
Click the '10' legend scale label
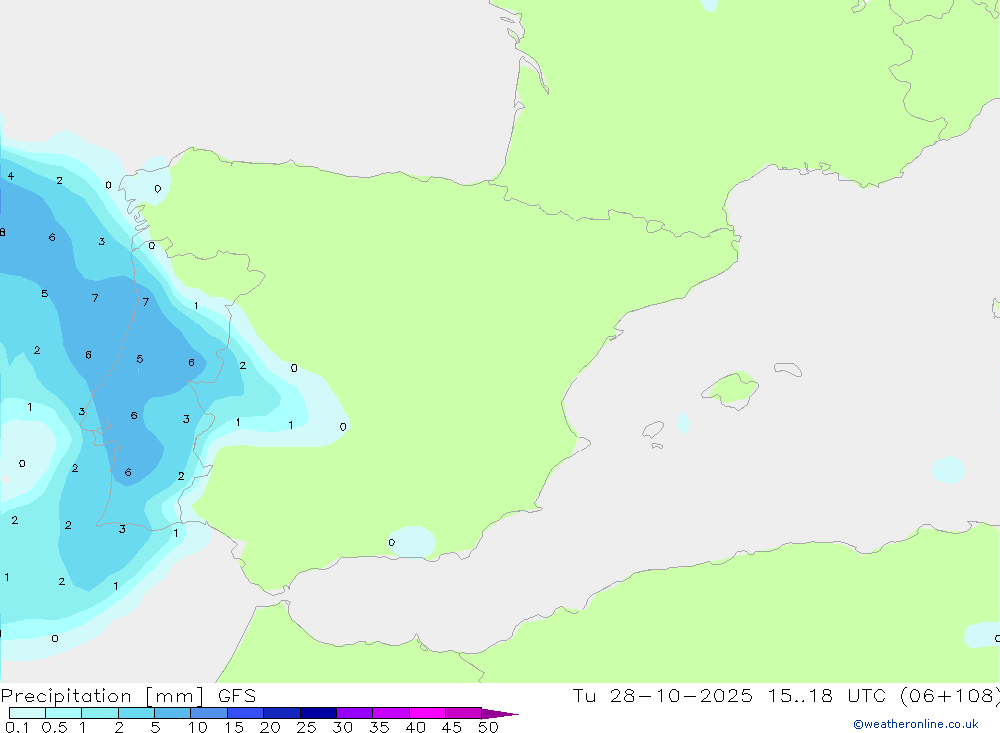pos(198,727)
